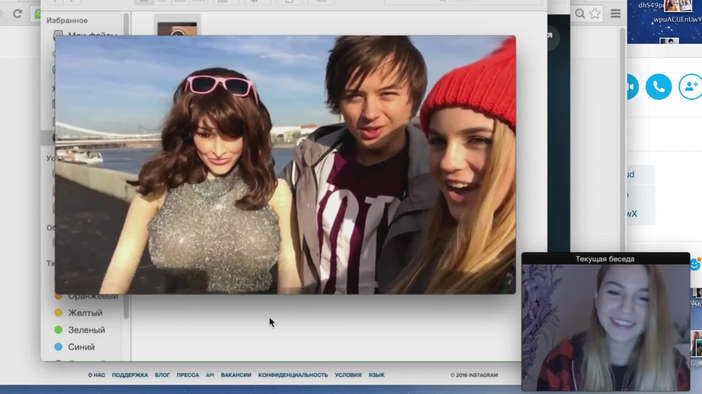Bookmark the page with the star icon
The height and width of the screenshot is (394, 702).
coord(595,13)
